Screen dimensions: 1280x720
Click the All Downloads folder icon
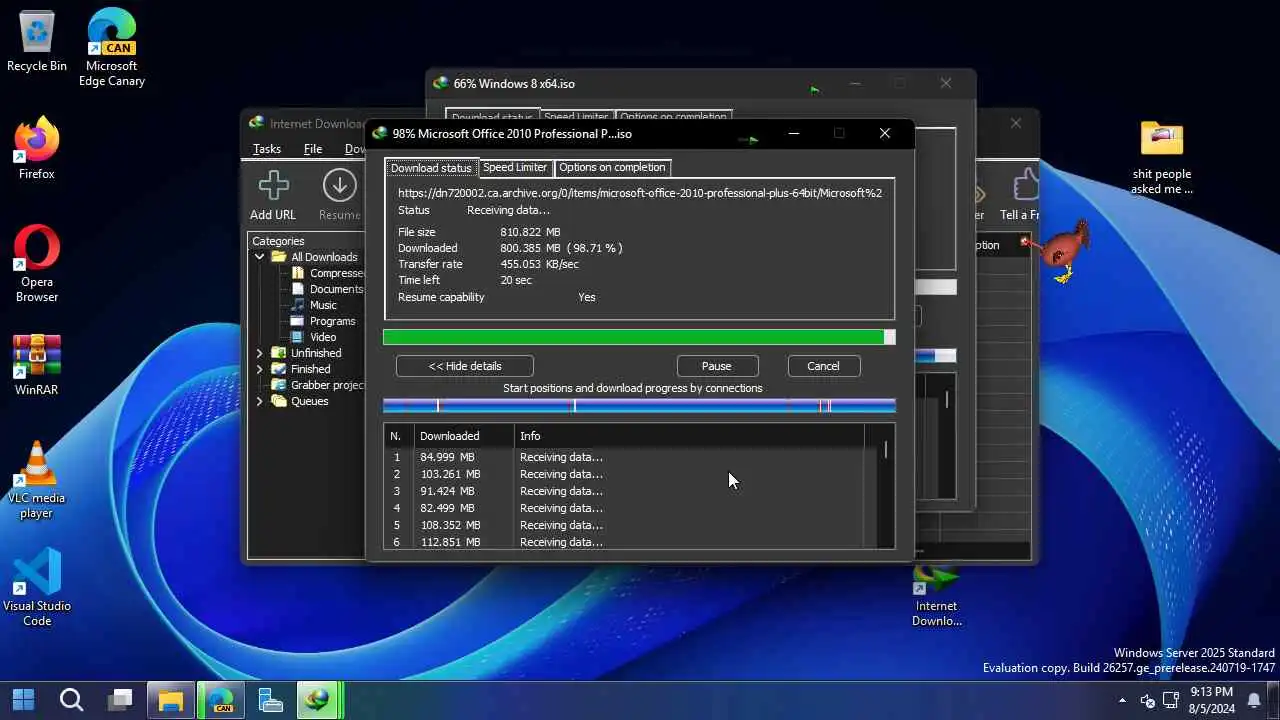279,257
